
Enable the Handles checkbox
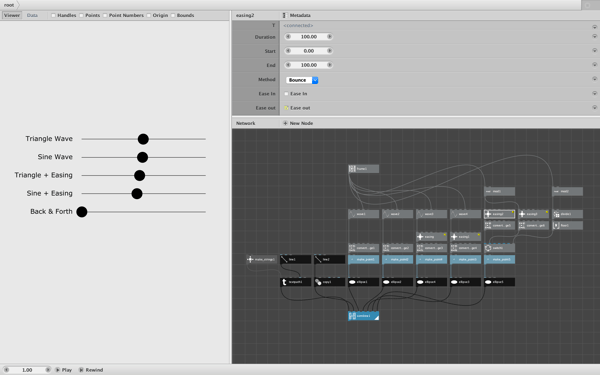tap(53, 15)
